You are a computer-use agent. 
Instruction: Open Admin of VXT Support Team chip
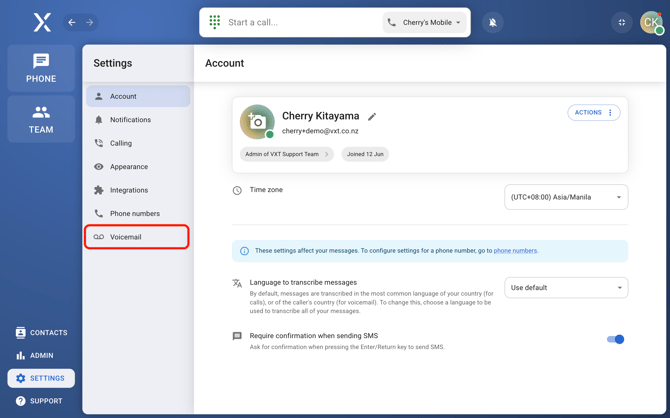pyautogui.click(x=286, y=154)
